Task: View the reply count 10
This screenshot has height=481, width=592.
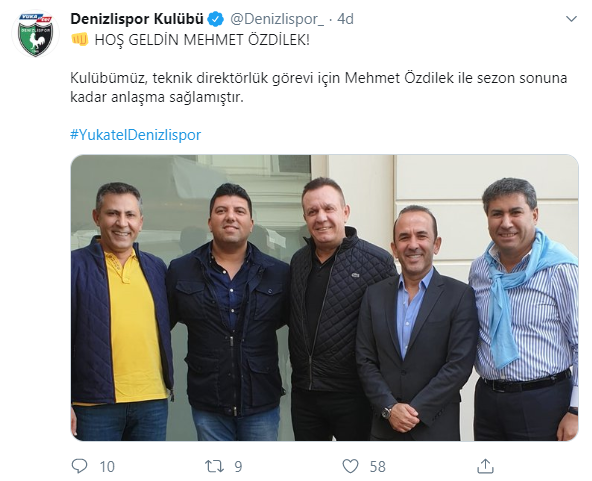Action: point(107,467)
